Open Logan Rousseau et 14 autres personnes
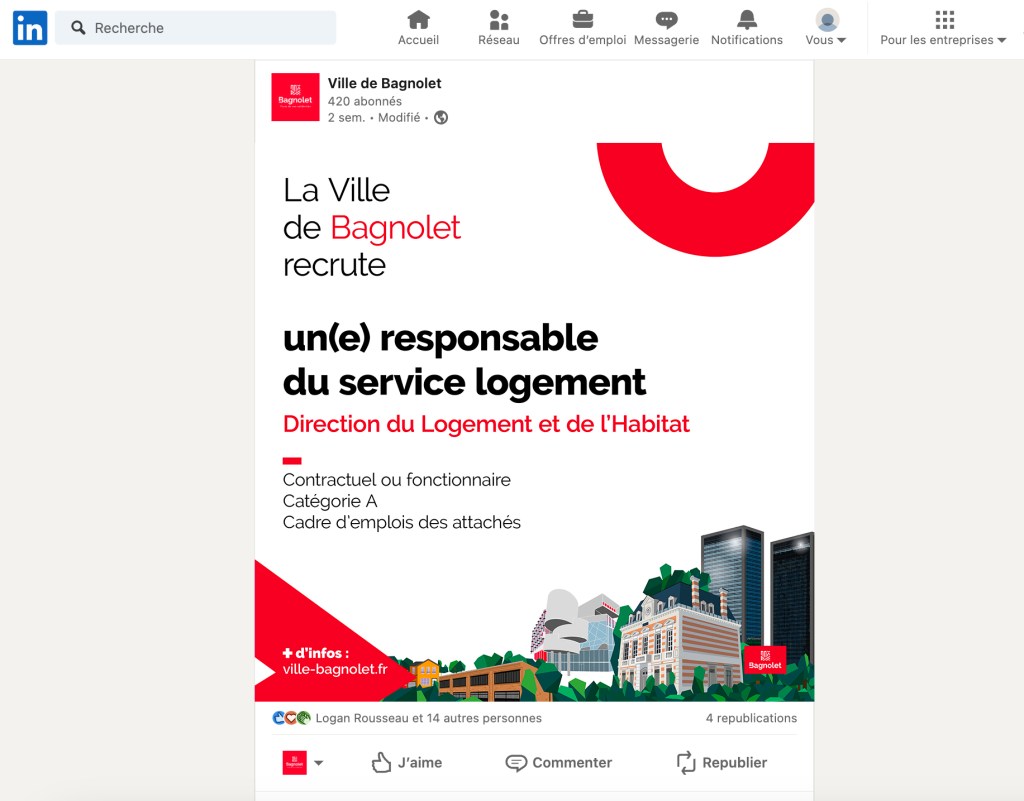Screen dimensions: 1024x801 coord(428,718)
